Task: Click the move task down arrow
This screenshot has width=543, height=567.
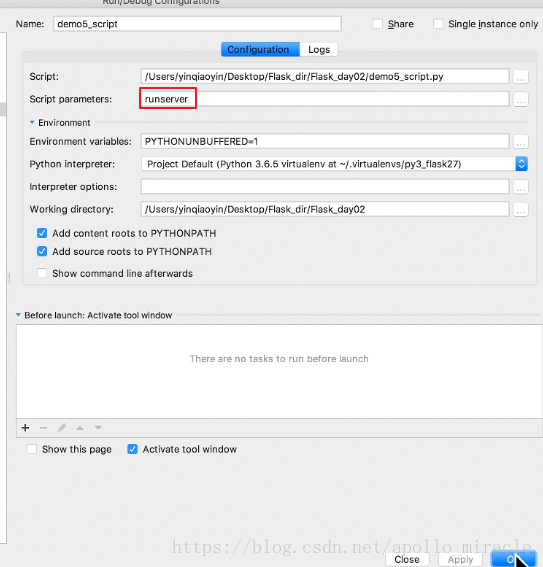Action: tap(98, 428)
